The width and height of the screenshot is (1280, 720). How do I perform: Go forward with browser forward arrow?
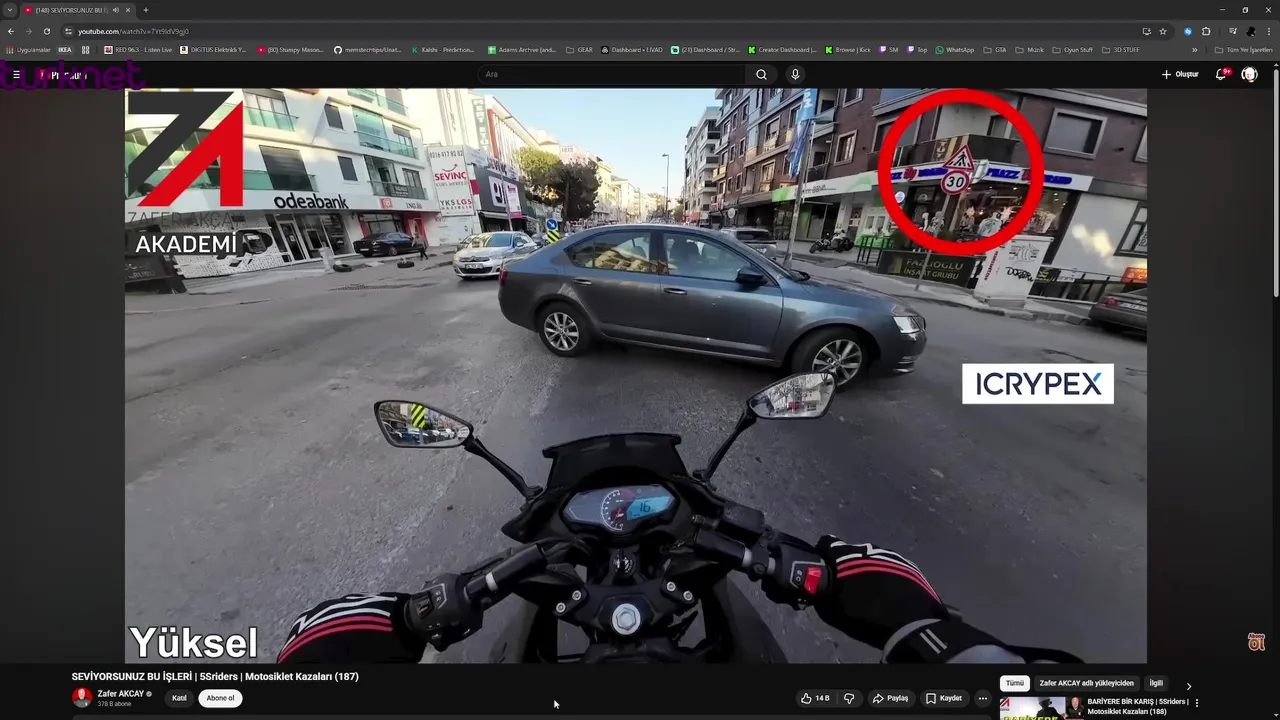28,31
